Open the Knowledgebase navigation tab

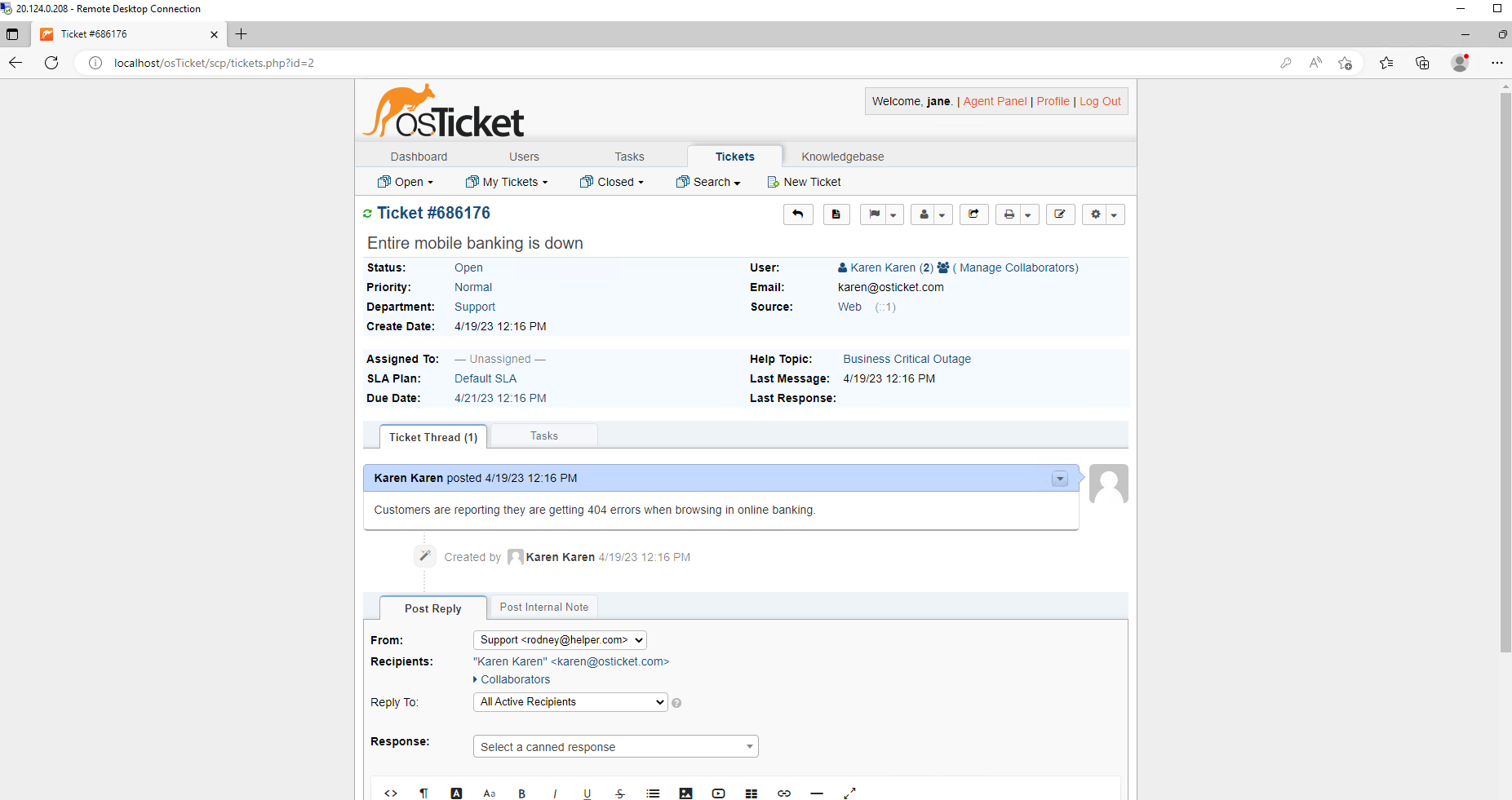843,157
